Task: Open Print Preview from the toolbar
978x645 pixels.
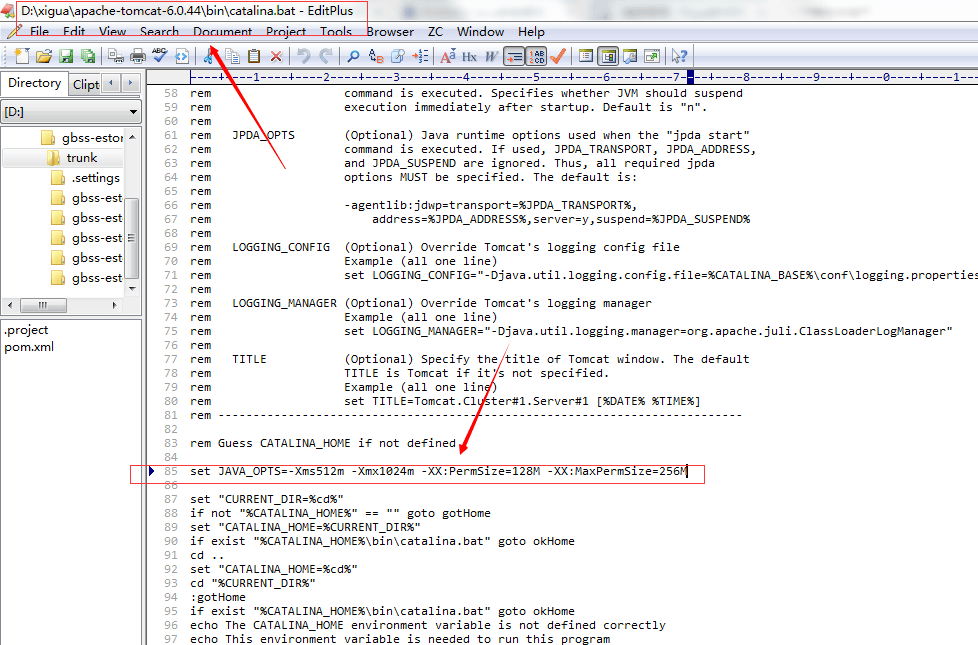Action: pos(115,56)
